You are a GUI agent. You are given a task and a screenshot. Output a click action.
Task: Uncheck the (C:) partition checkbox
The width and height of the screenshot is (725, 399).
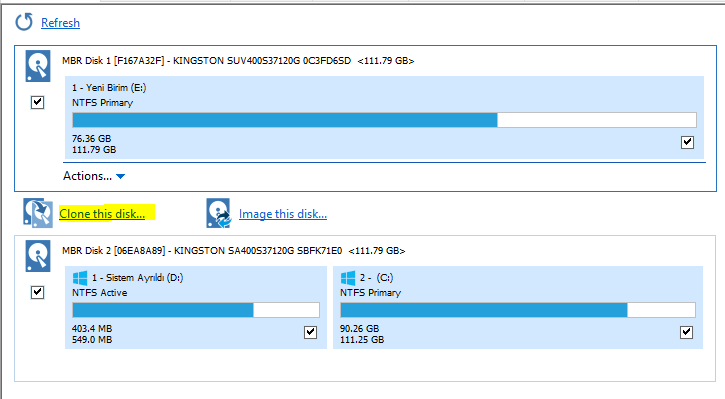click(x=687, y=332)
